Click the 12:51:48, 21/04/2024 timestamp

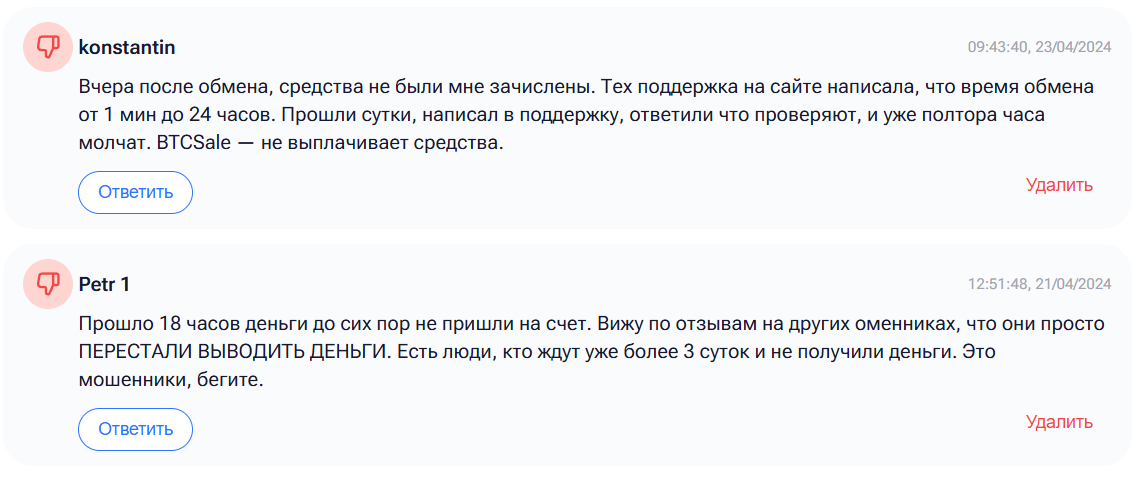tap(1039, 284)
